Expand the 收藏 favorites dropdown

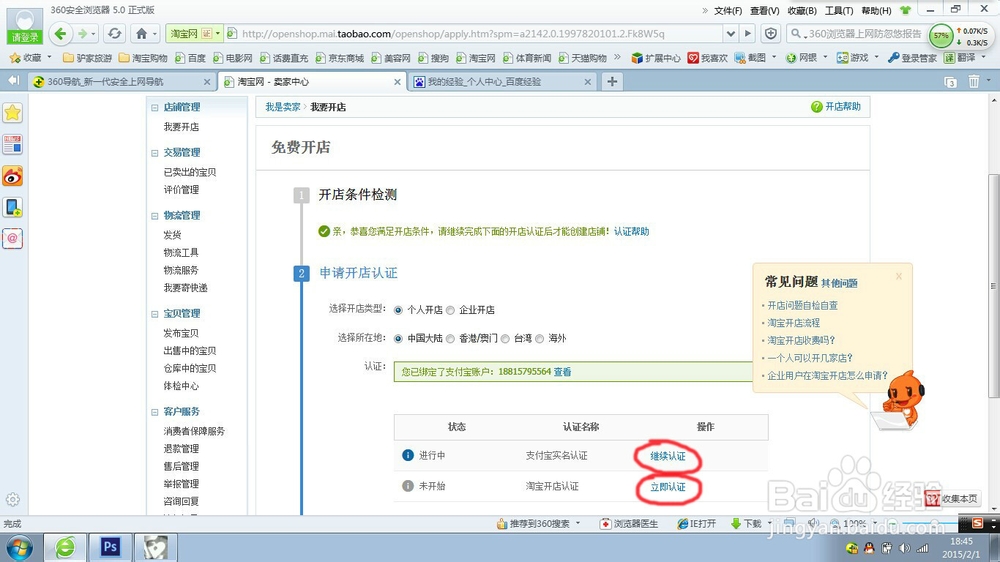point(49,57)
